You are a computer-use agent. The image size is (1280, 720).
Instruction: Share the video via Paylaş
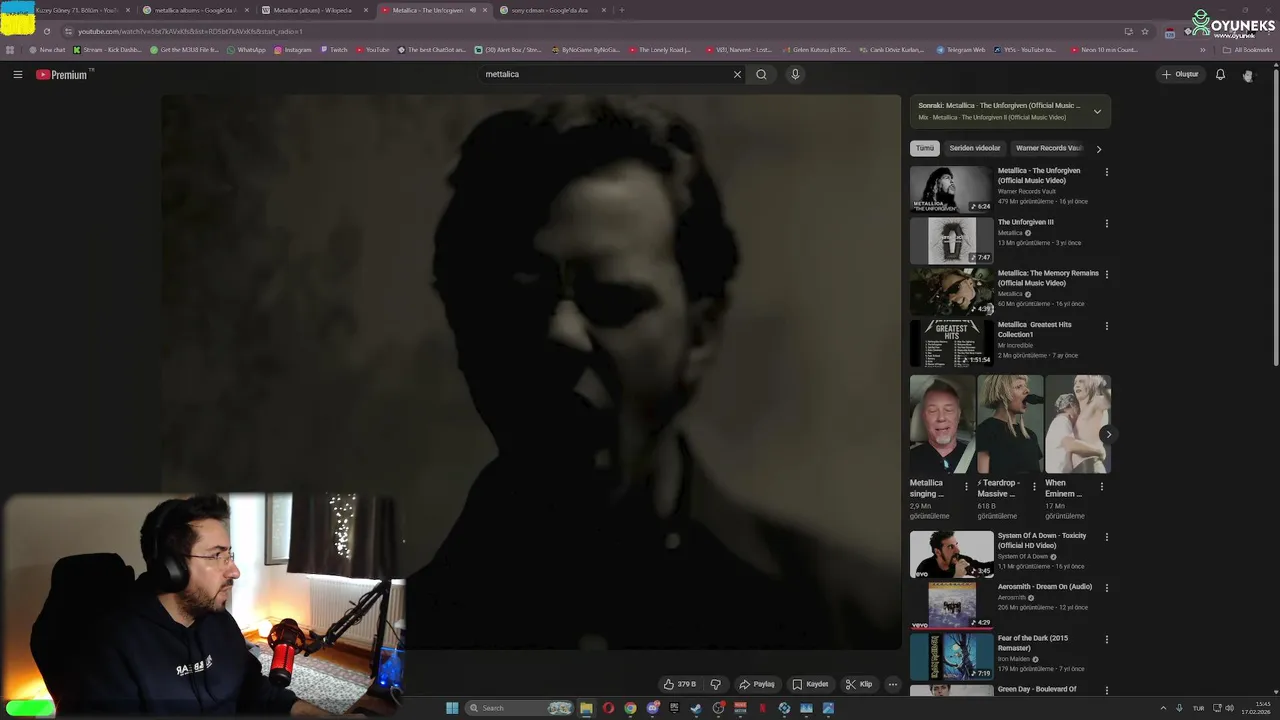tap(757, 684)
